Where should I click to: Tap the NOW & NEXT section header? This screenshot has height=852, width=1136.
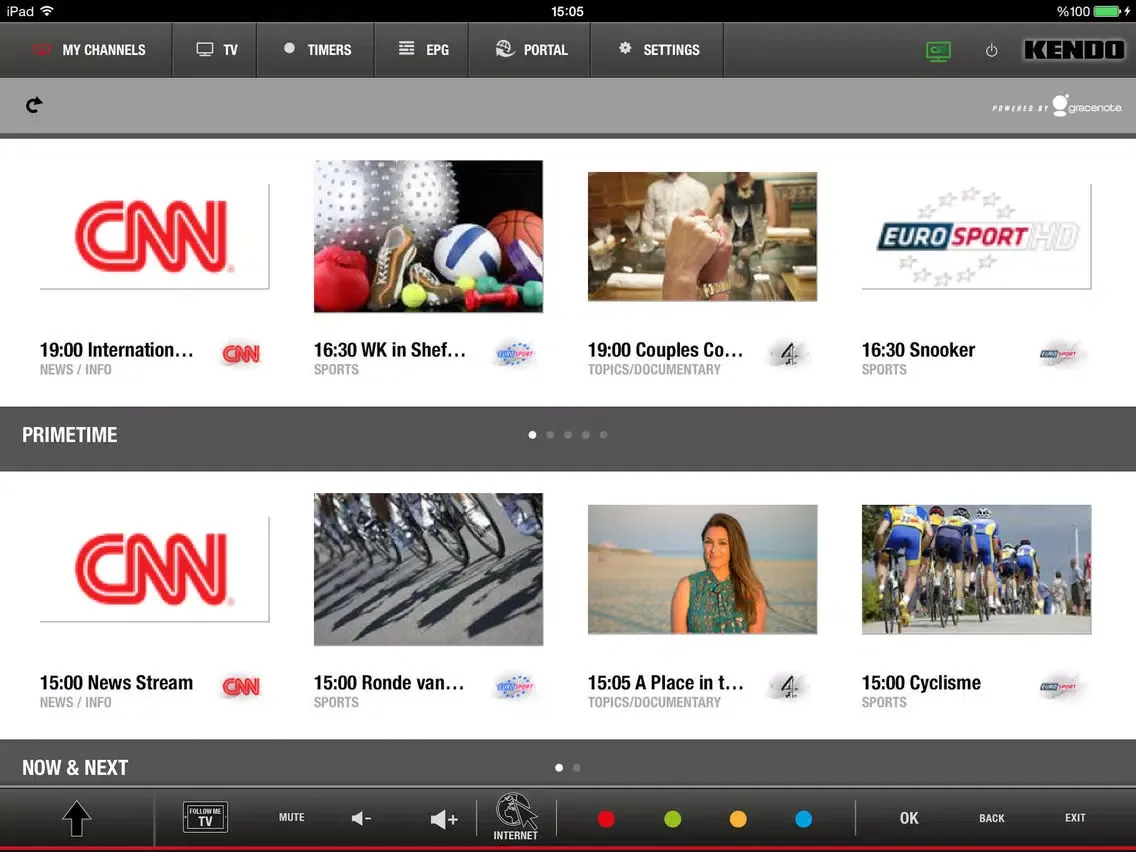pyautogui.click(x=75, y=767)
